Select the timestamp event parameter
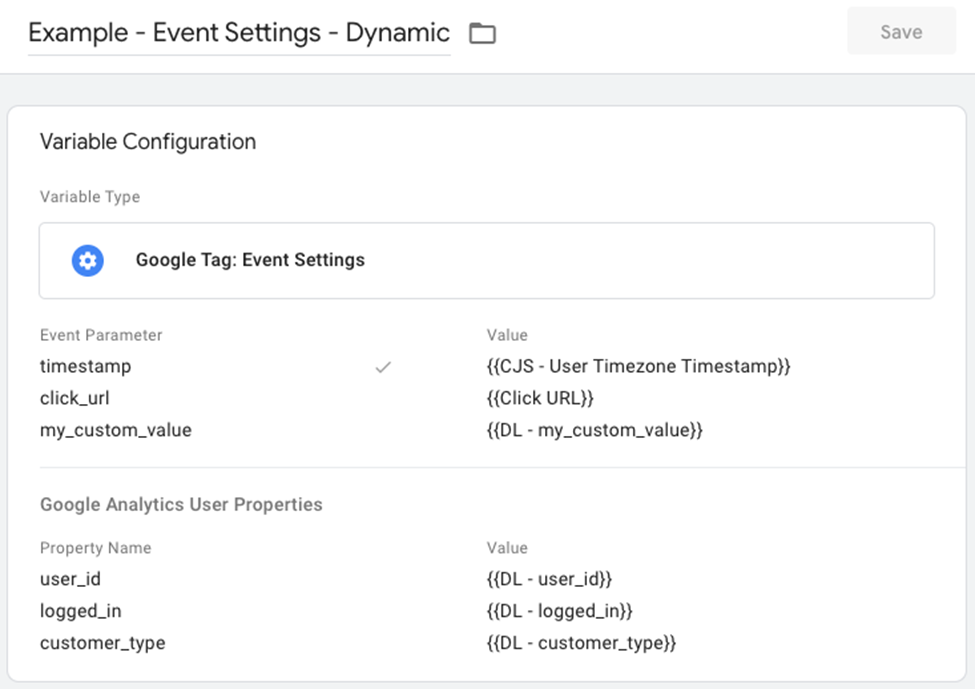Viewport: 975px width, 689px height. (x=85, y=367)
